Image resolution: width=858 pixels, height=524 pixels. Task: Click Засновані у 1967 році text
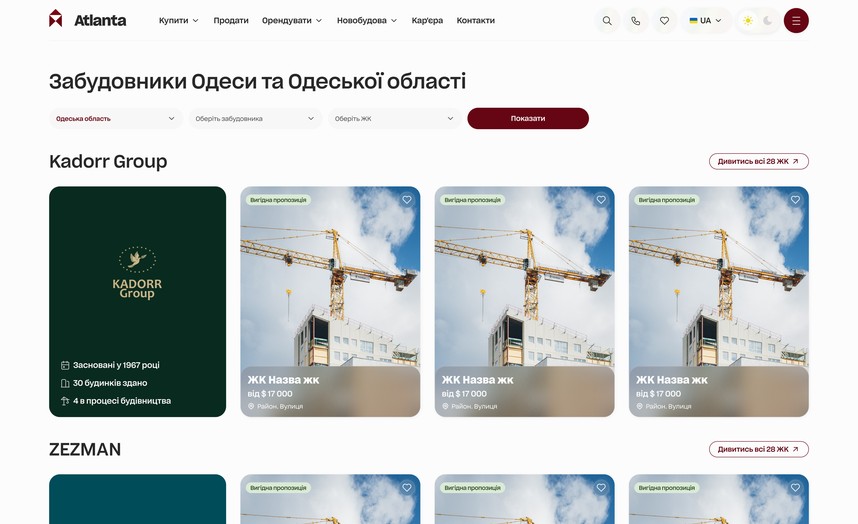pos(117,365)
